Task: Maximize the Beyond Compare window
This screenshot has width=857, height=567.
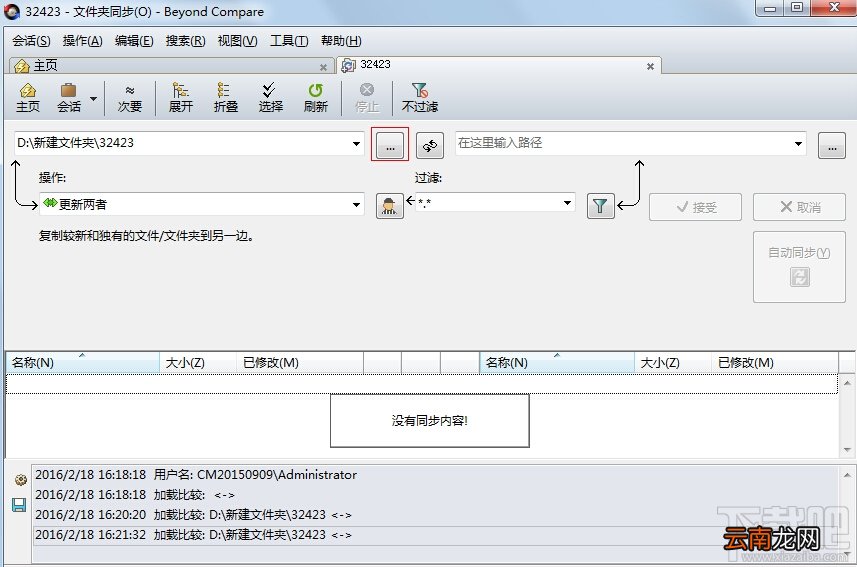Action: (797, 8)
